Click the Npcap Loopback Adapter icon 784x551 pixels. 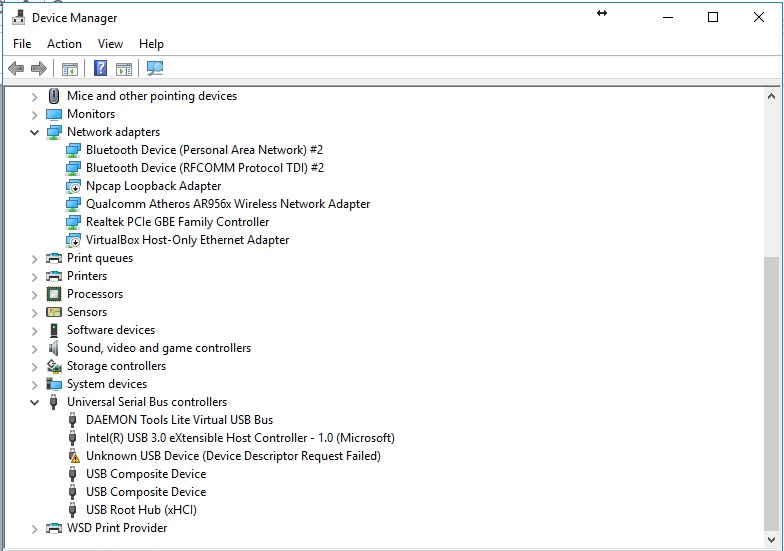(73, 186)
